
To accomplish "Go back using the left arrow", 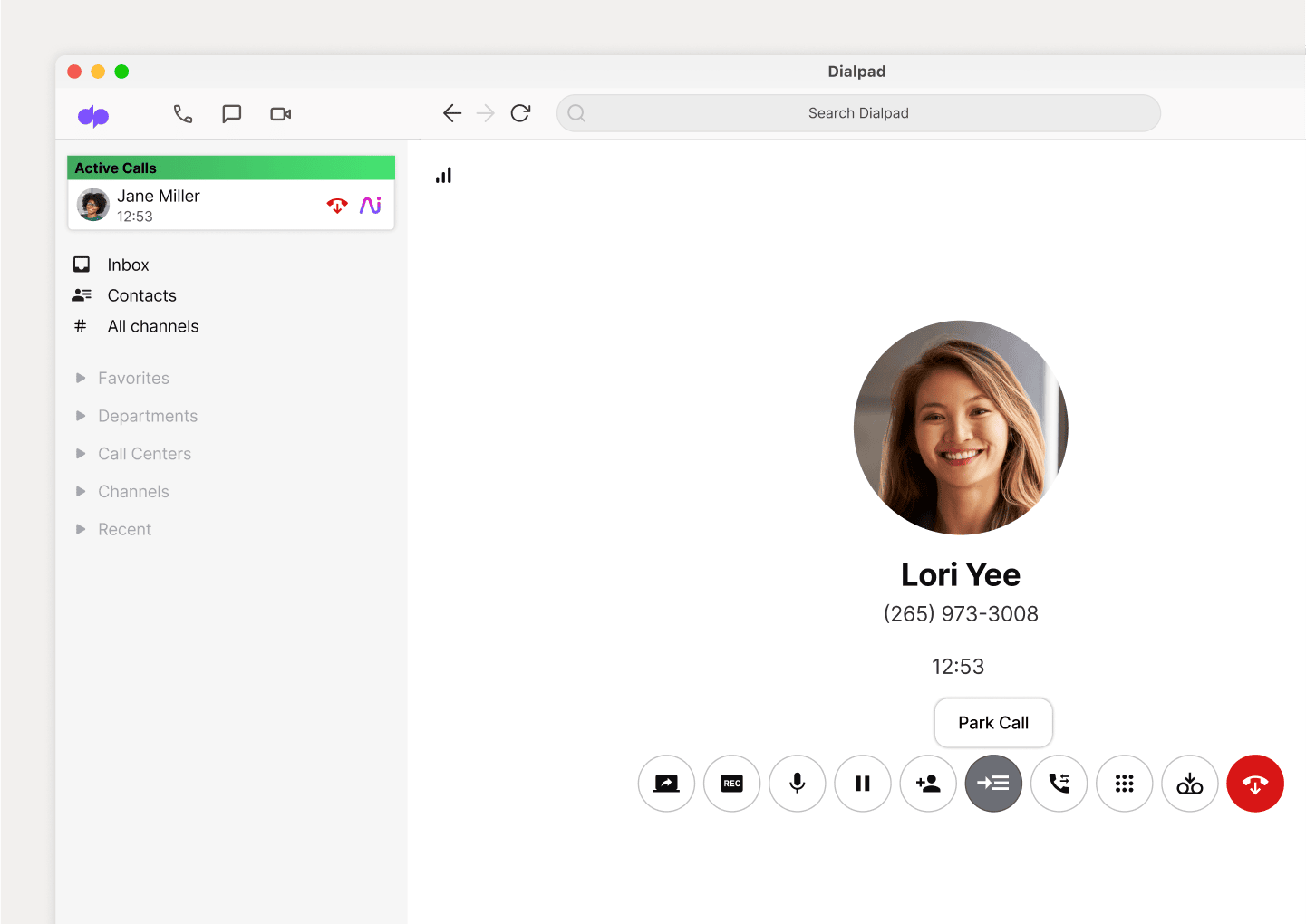I will click(x=452, y=113).
